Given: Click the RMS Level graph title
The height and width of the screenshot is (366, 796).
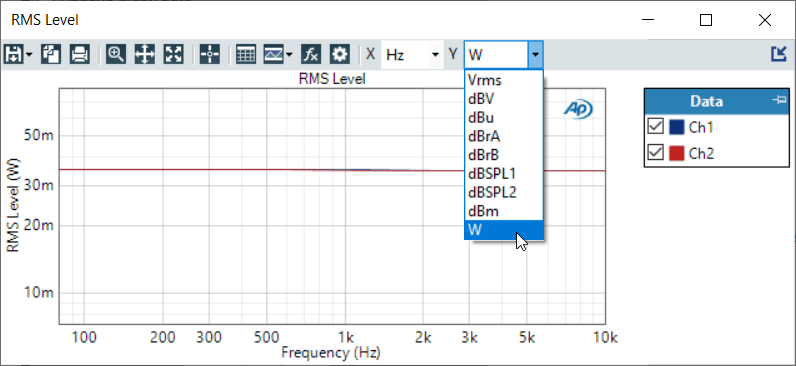Looking at the screenshot, I should [x=332, y=79].
